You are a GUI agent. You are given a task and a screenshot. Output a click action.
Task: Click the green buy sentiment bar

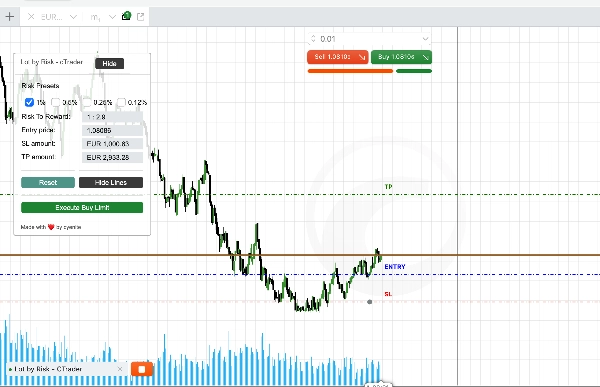tap(414, 71)
